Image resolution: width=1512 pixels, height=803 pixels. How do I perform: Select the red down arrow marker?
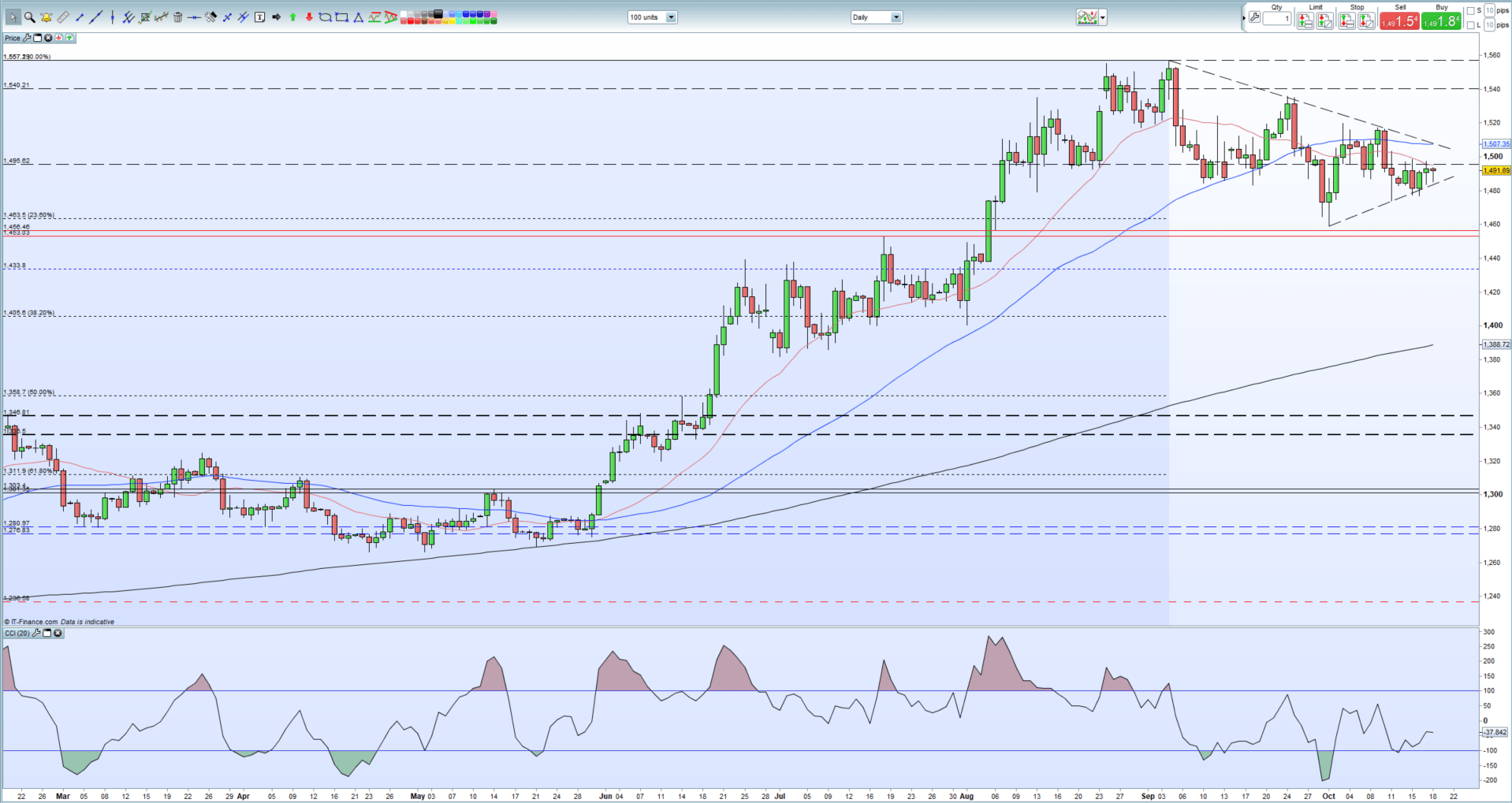(x=309, y=17)
